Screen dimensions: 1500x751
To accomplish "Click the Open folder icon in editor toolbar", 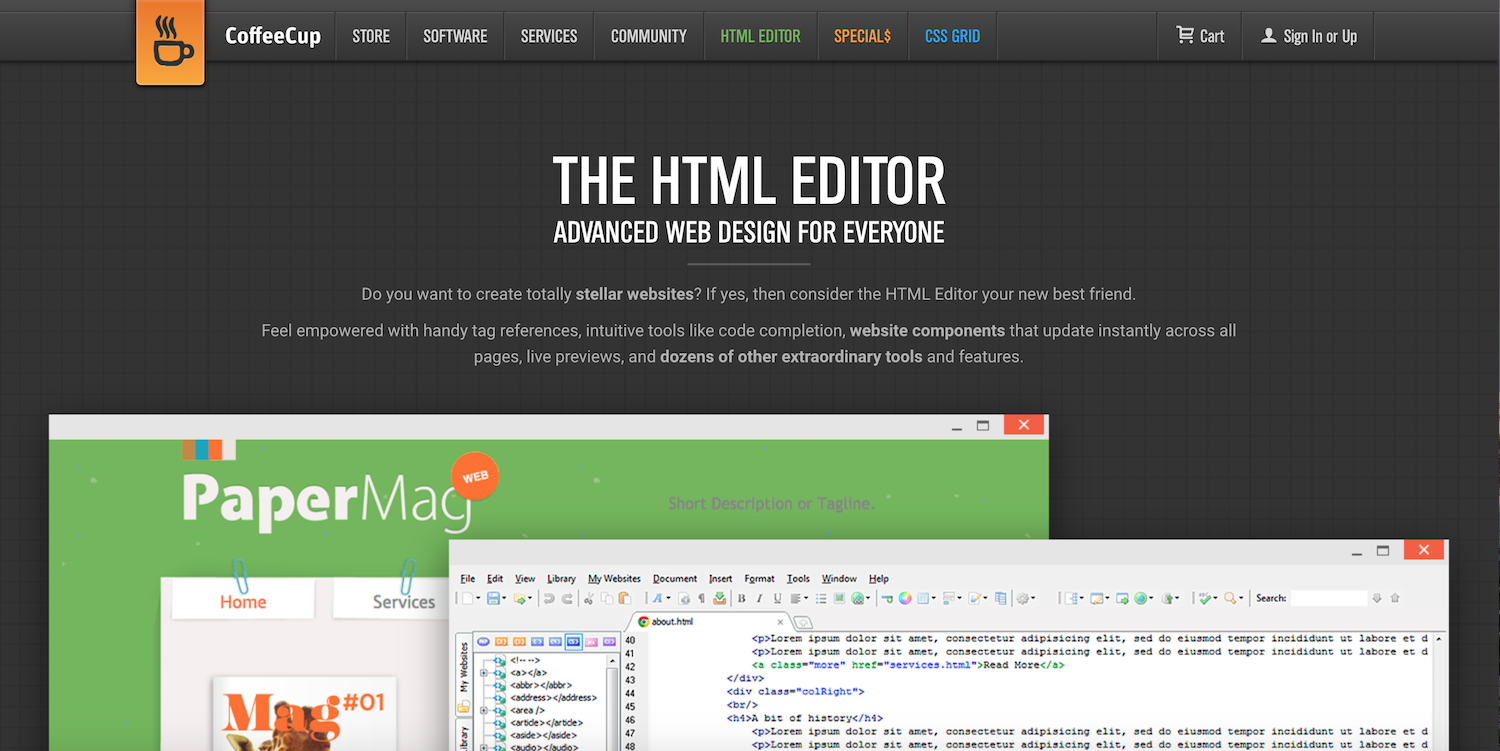I will tap(519, 598).
